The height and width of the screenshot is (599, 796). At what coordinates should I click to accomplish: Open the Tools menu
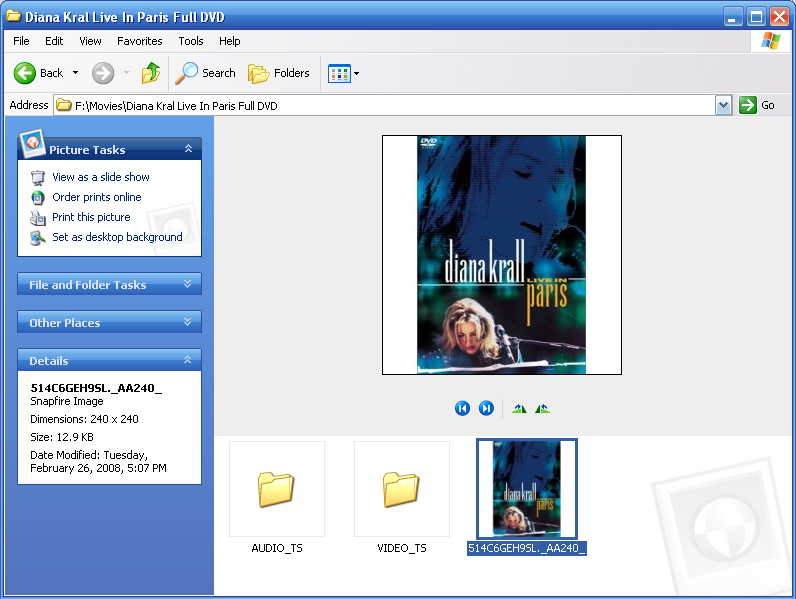click(x=191, y=41)
